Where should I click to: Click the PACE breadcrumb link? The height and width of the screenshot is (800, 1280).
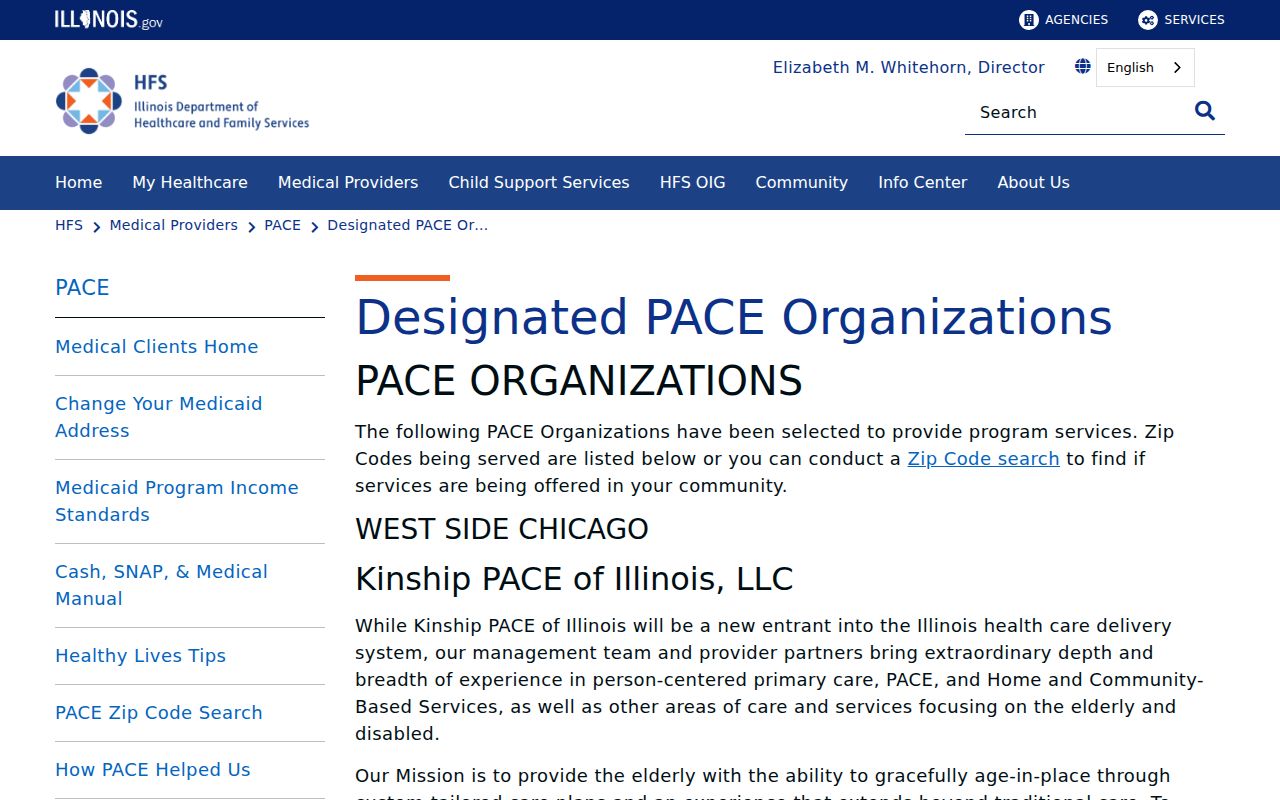pos(283,225)
